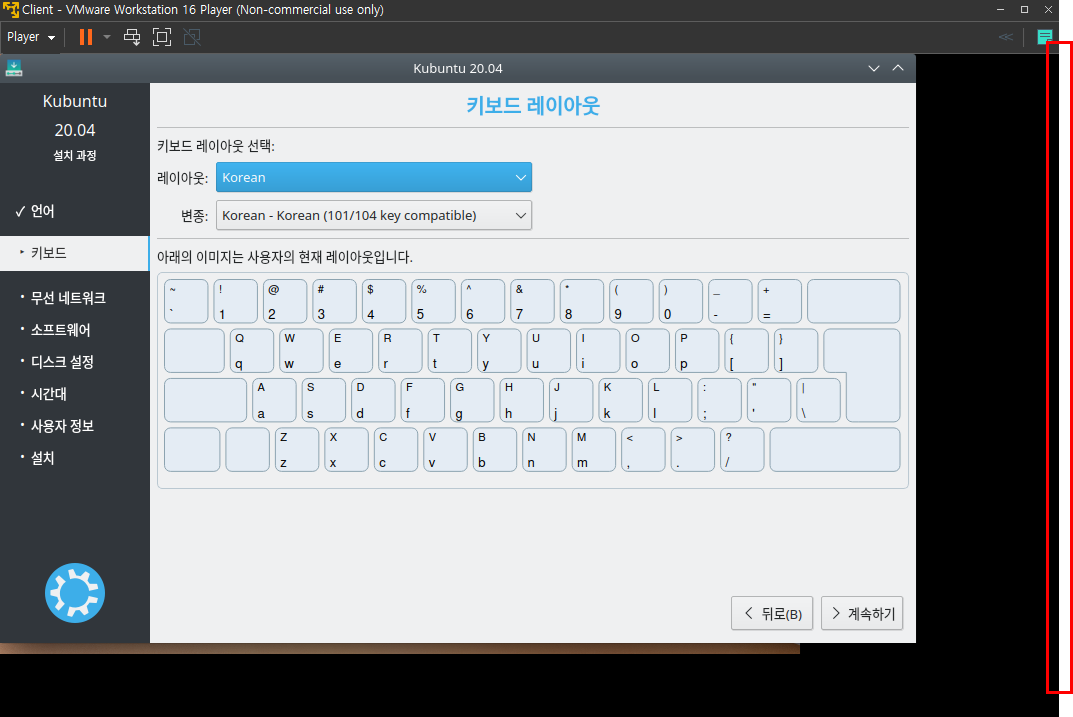Enter full screen mode icon
Image resolution: width=1073 pixels, height=717 pixels.
(162, 37)
